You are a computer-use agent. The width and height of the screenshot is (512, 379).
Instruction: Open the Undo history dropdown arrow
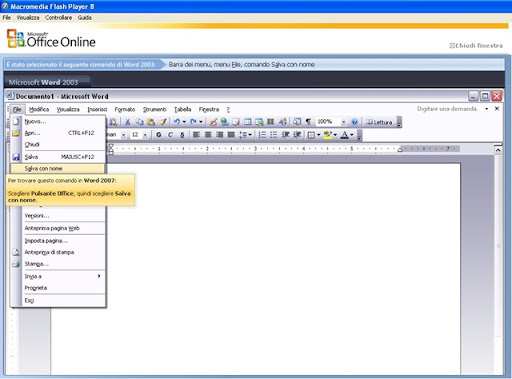(184, 122)
